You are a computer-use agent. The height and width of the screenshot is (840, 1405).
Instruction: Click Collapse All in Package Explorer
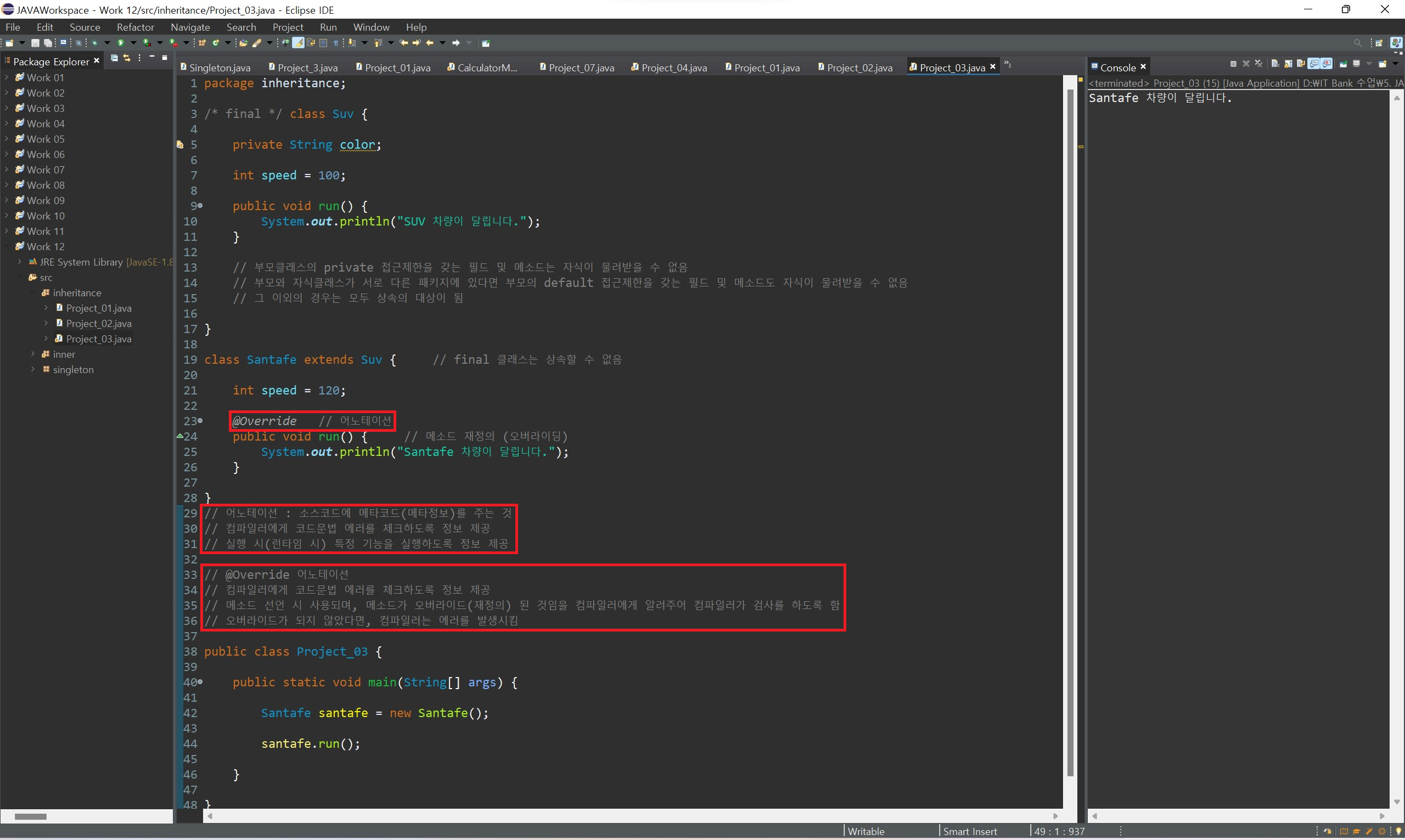pyautogui.click(x=114, y=58)
